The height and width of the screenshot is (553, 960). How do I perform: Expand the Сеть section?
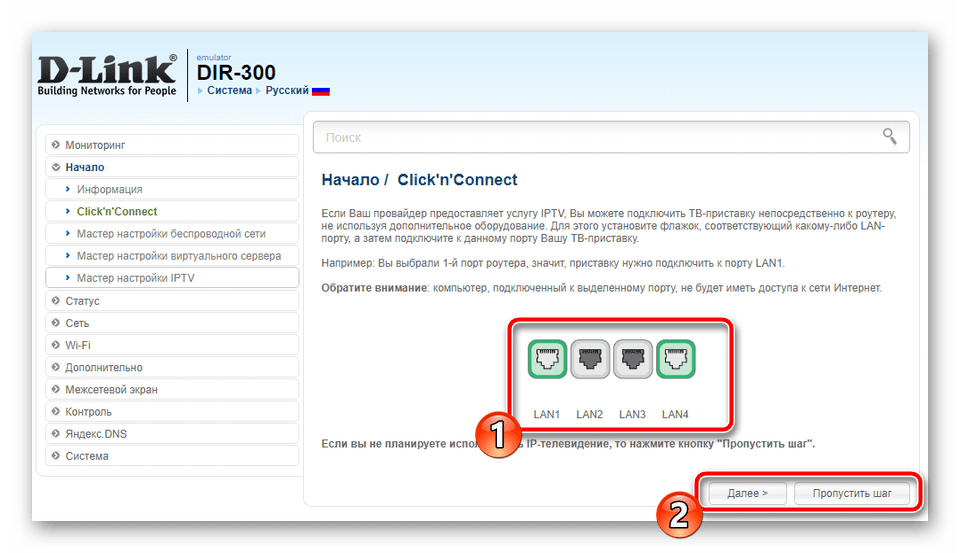[172, 323]
